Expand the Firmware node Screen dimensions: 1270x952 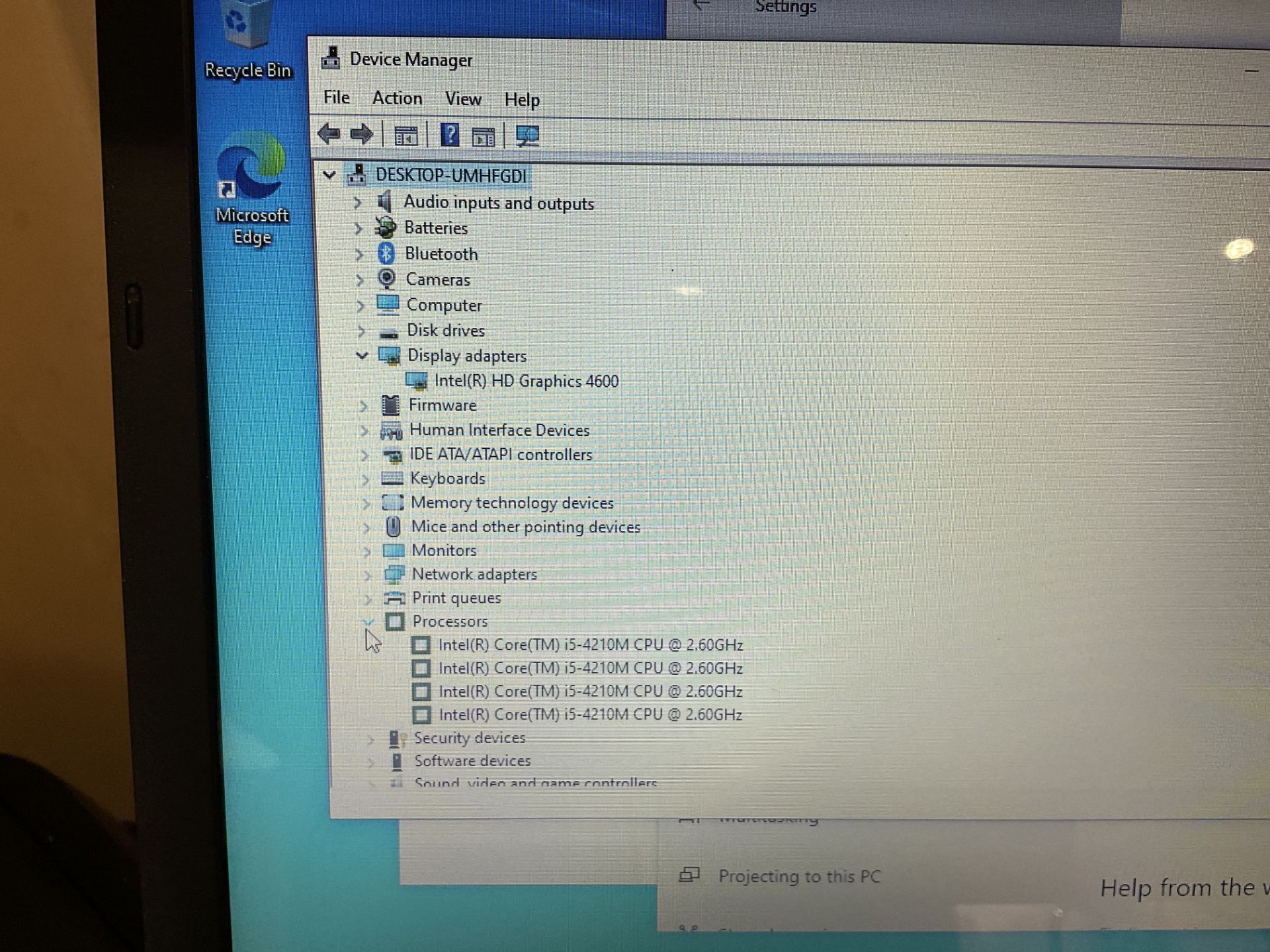point(363,405)
